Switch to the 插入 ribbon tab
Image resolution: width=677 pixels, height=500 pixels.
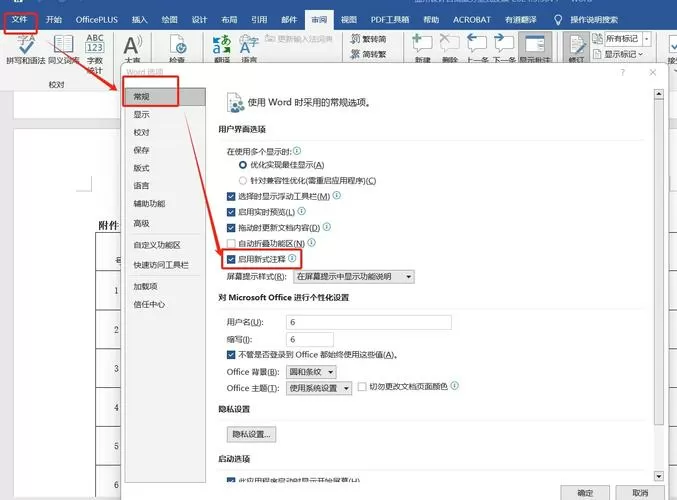139,19
